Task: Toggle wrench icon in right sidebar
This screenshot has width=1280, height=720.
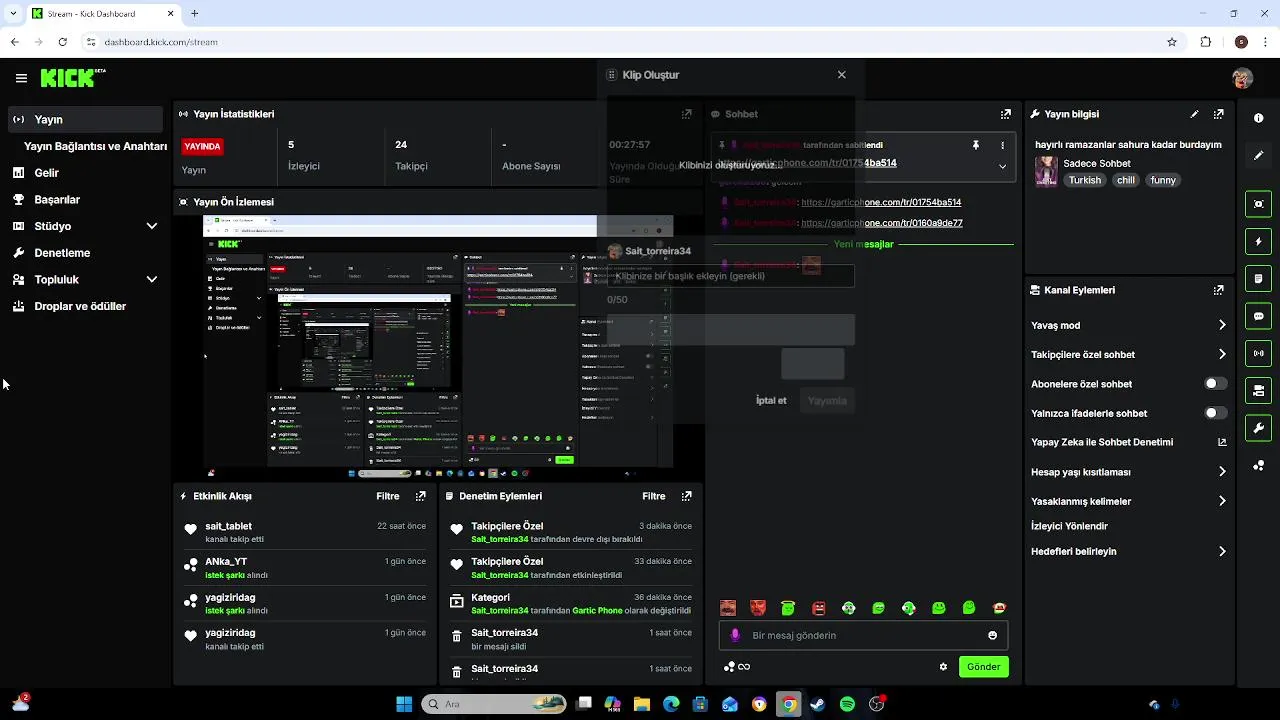Action: pos(1258,428)
